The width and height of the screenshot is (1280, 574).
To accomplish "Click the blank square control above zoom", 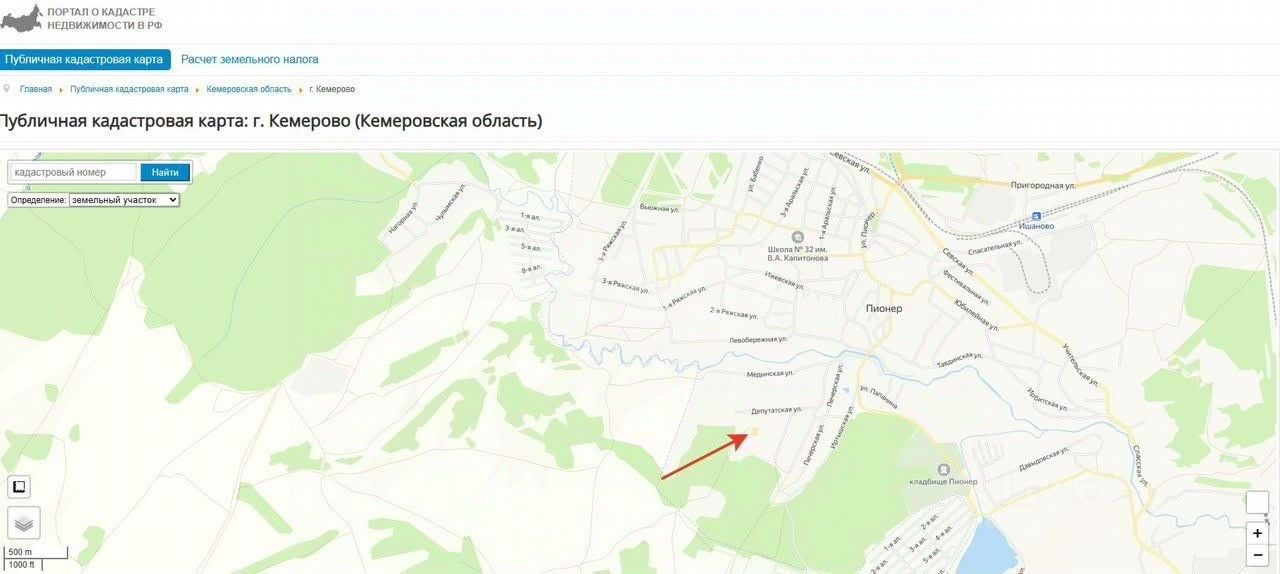I will click(1257, 503).
